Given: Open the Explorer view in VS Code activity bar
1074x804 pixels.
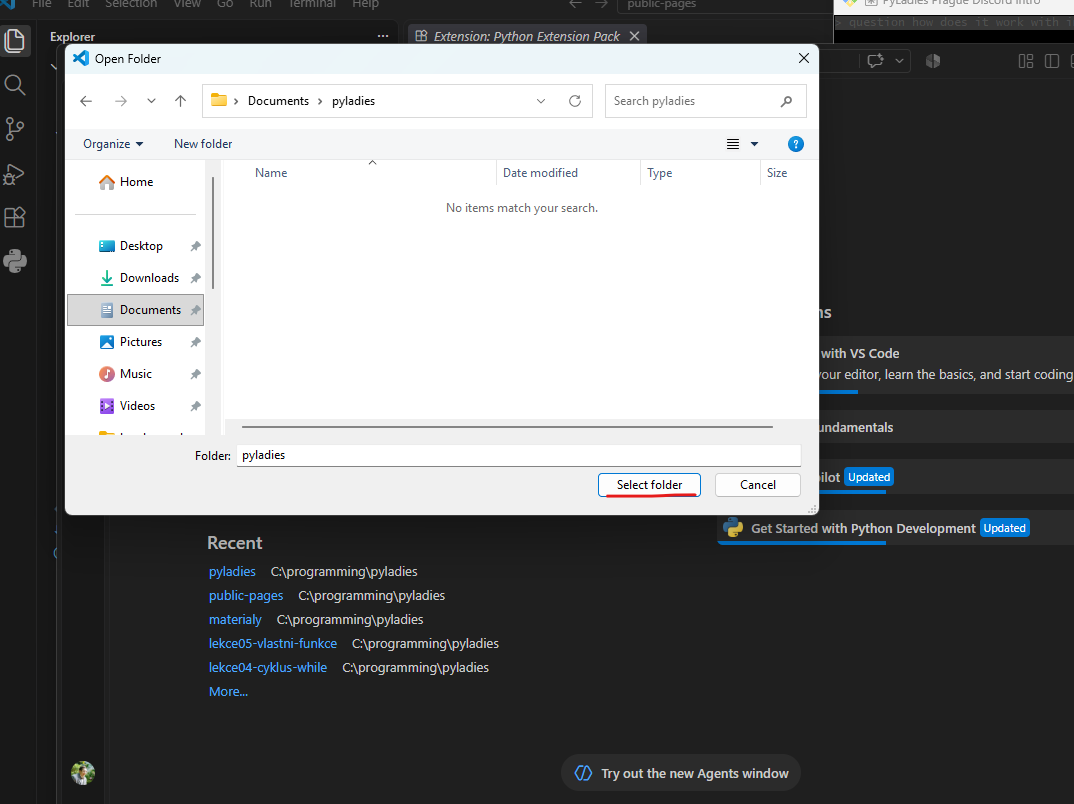Looking at the screenshot, I should 15,41.
